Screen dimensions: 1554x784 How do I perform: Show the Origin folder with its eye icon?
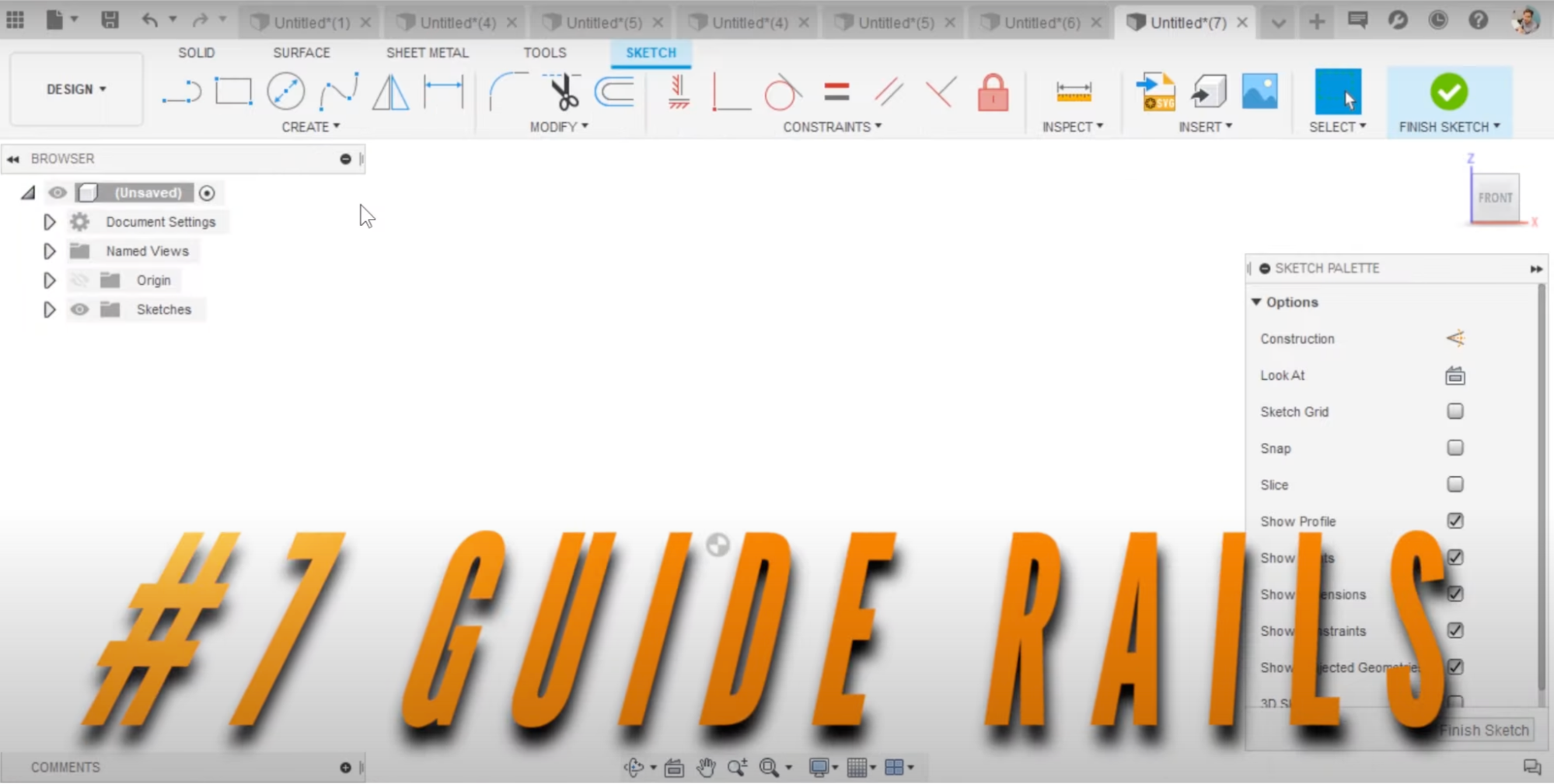click(79, 280)
